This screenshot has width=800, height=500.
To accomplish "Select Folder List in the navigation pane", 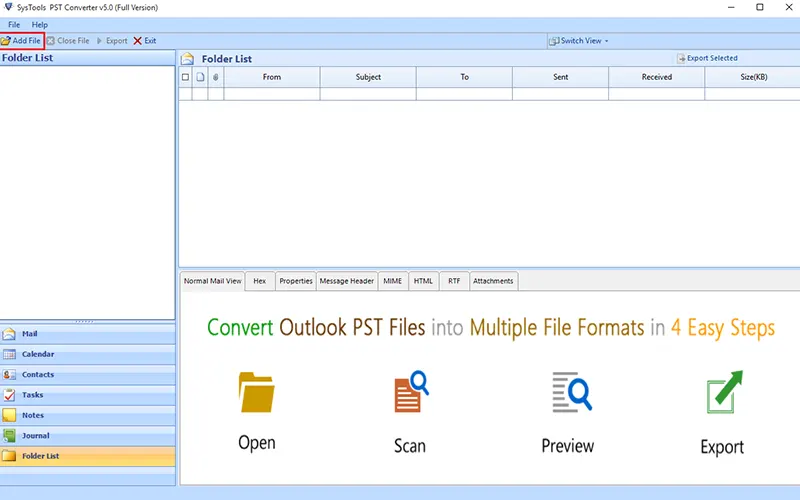I will tap(88, 456).
